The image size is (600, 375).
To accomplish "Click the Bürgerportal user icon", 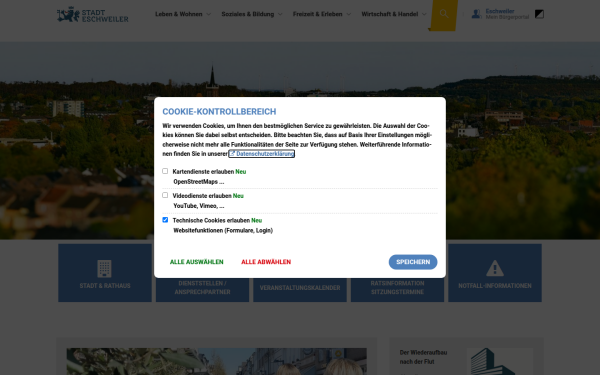I will click(476, 14).
